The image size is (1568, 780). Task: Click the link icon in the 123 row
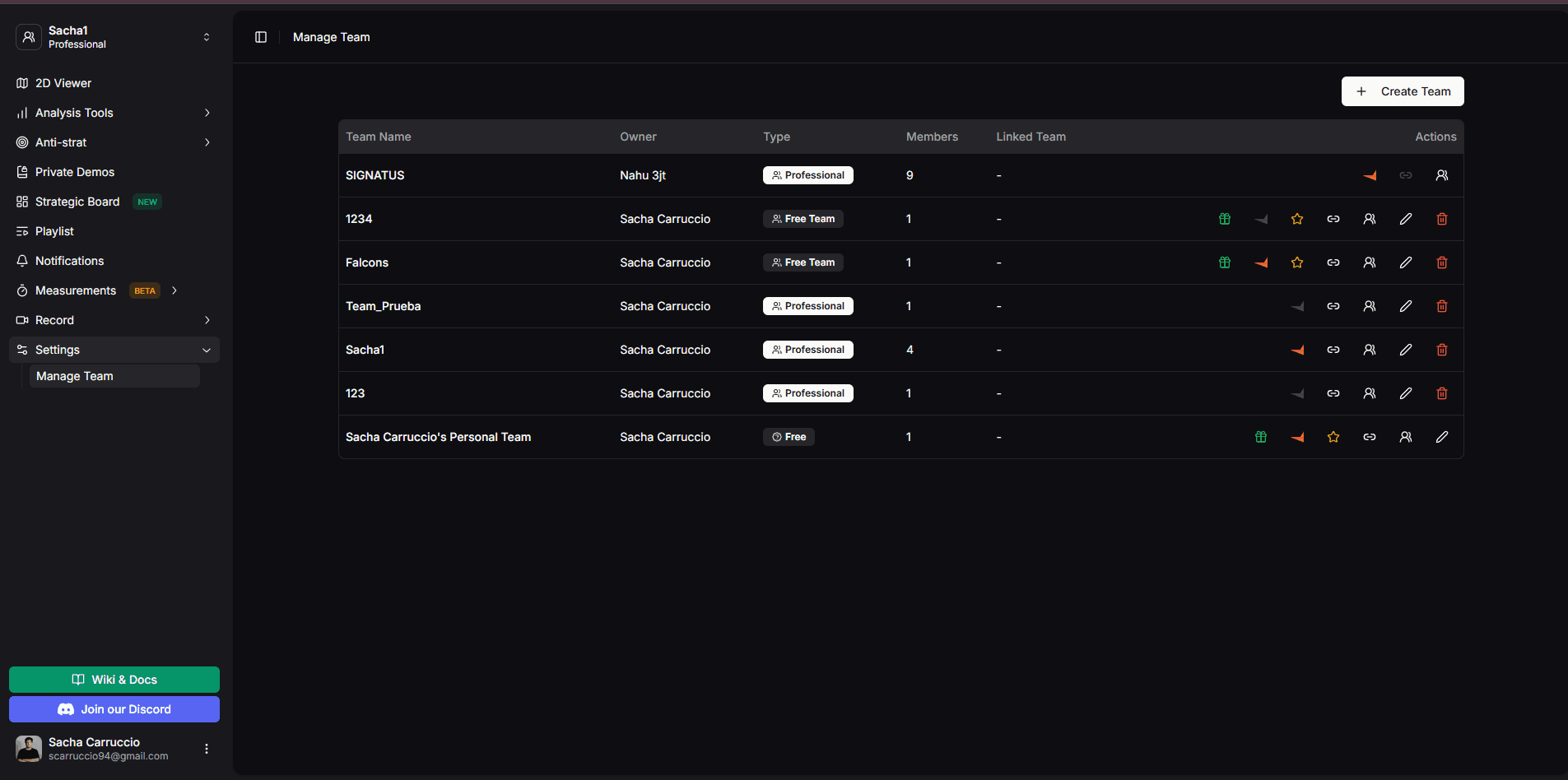pyautogui.click(x=1333, y=393)
